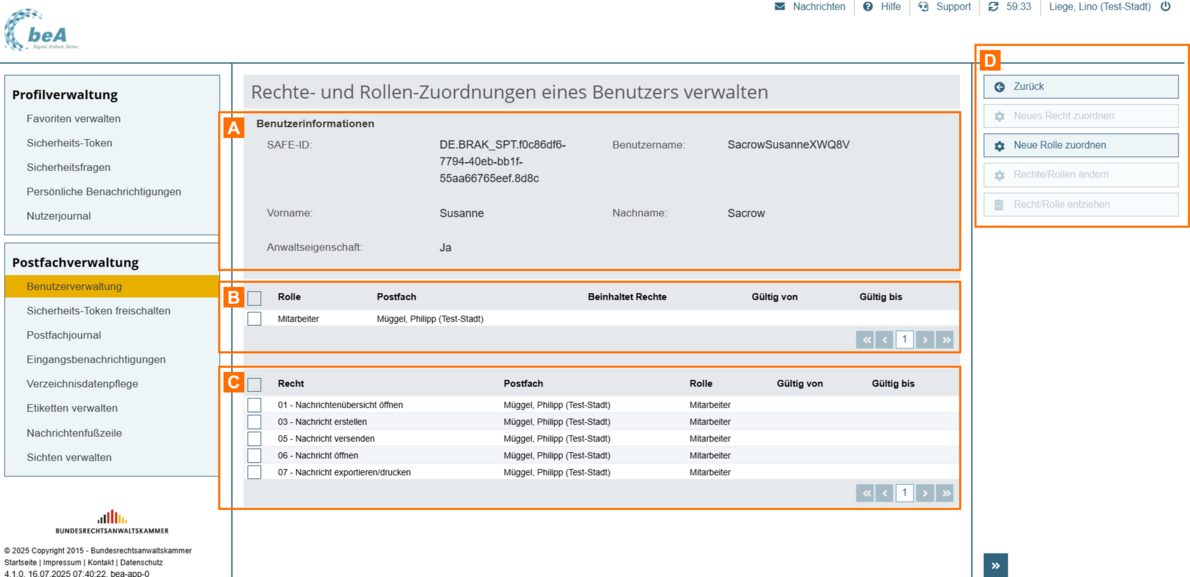Collapse right action panel with double chevron
1190x577 pixels.
(995, 565)
